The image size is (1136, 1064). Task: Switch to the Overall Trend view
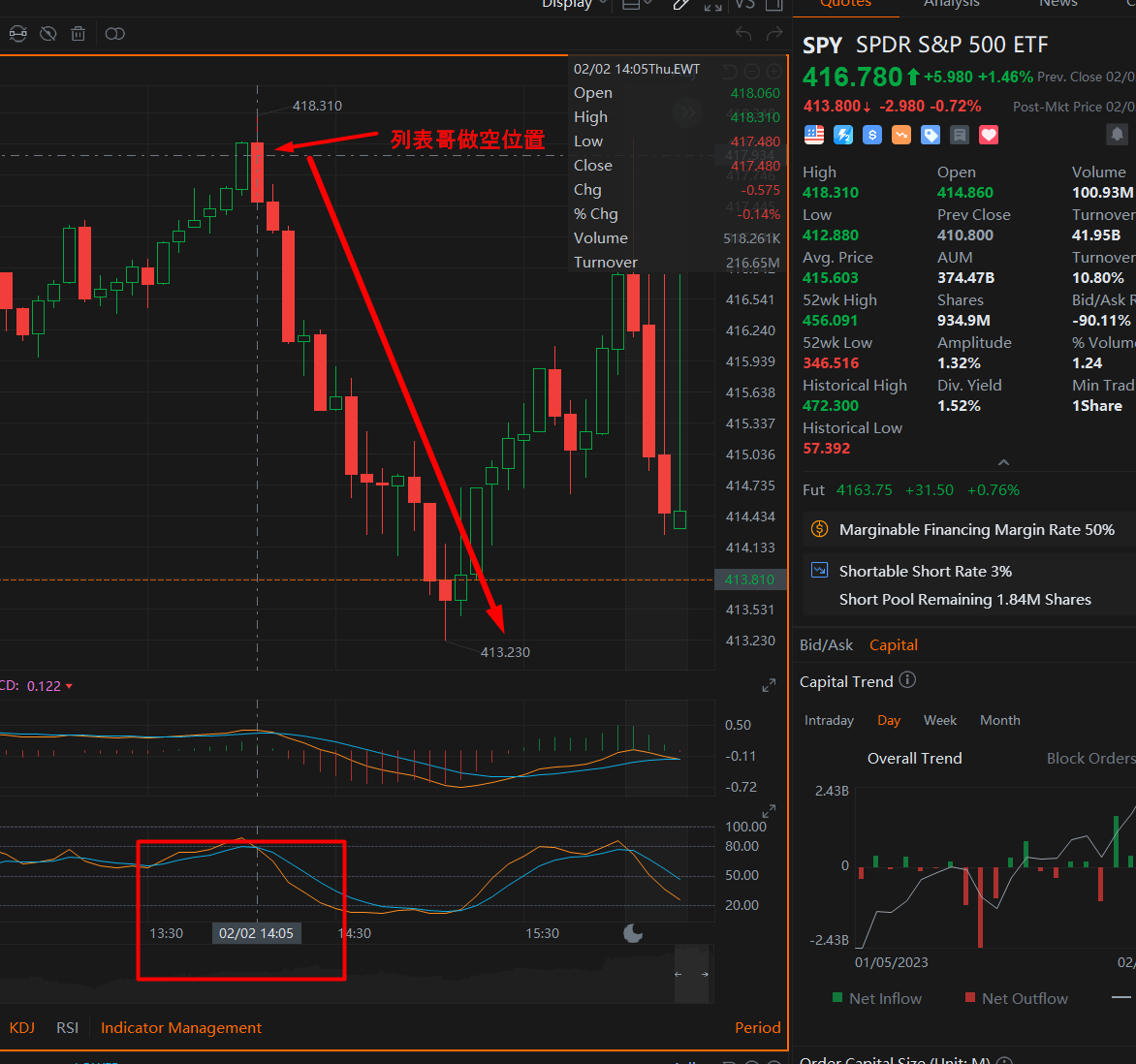coord(914,759)
